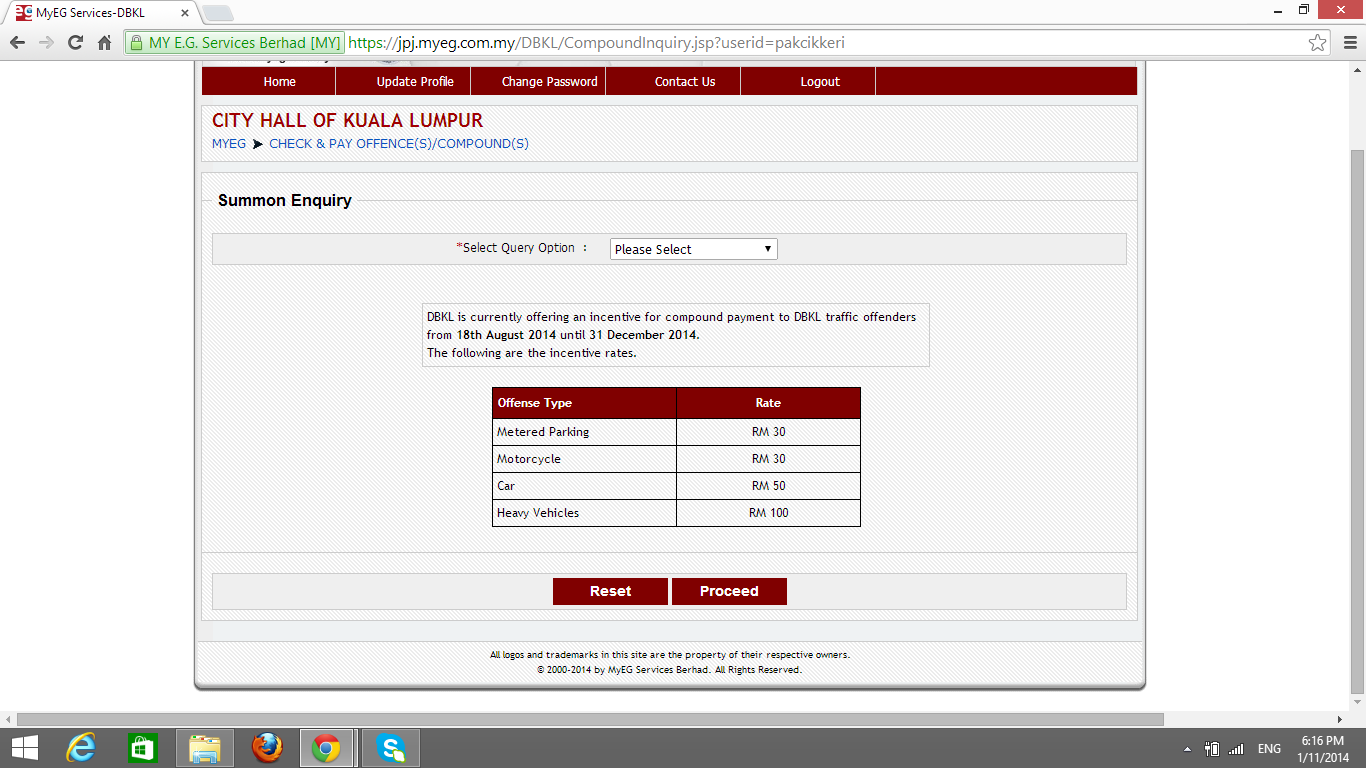The height and width of the screenshot is (768, 1366).
Task: Click the Summon Enquiry heading
Action: click(x=285, y=201)
